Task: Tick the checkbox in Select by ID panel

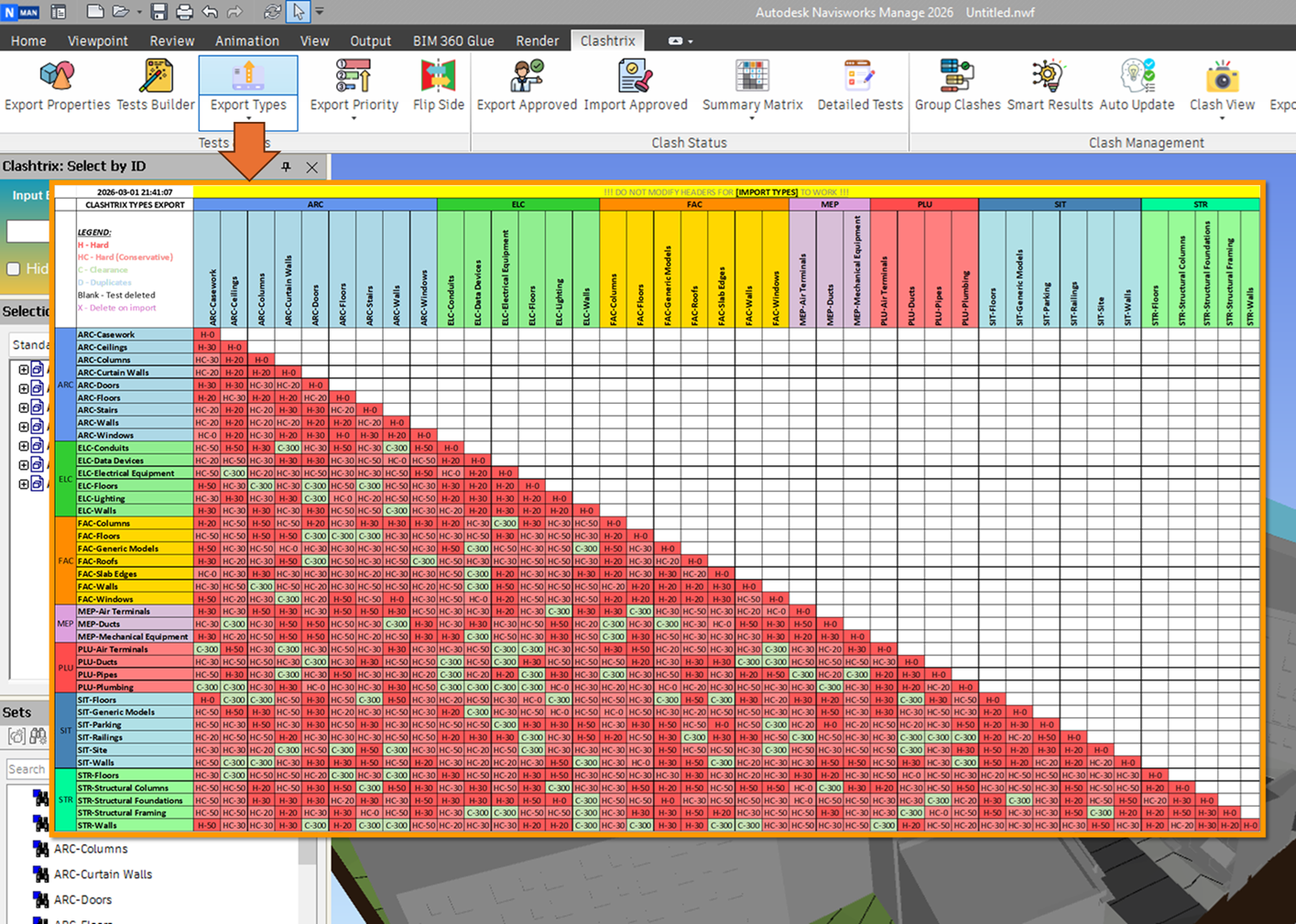Action: 14,268
